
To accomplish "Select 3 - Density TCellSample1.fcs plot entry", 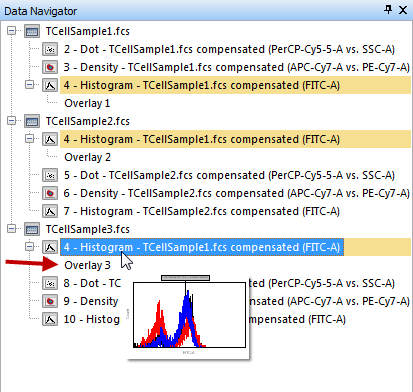I will pos(237,67).
